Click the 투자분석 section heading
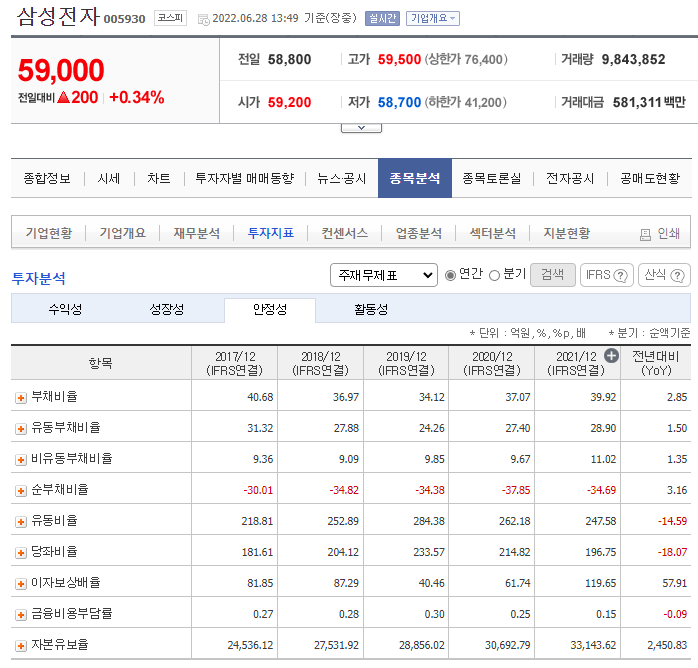Viewport: 698px width, 668px height. point(39,278)
